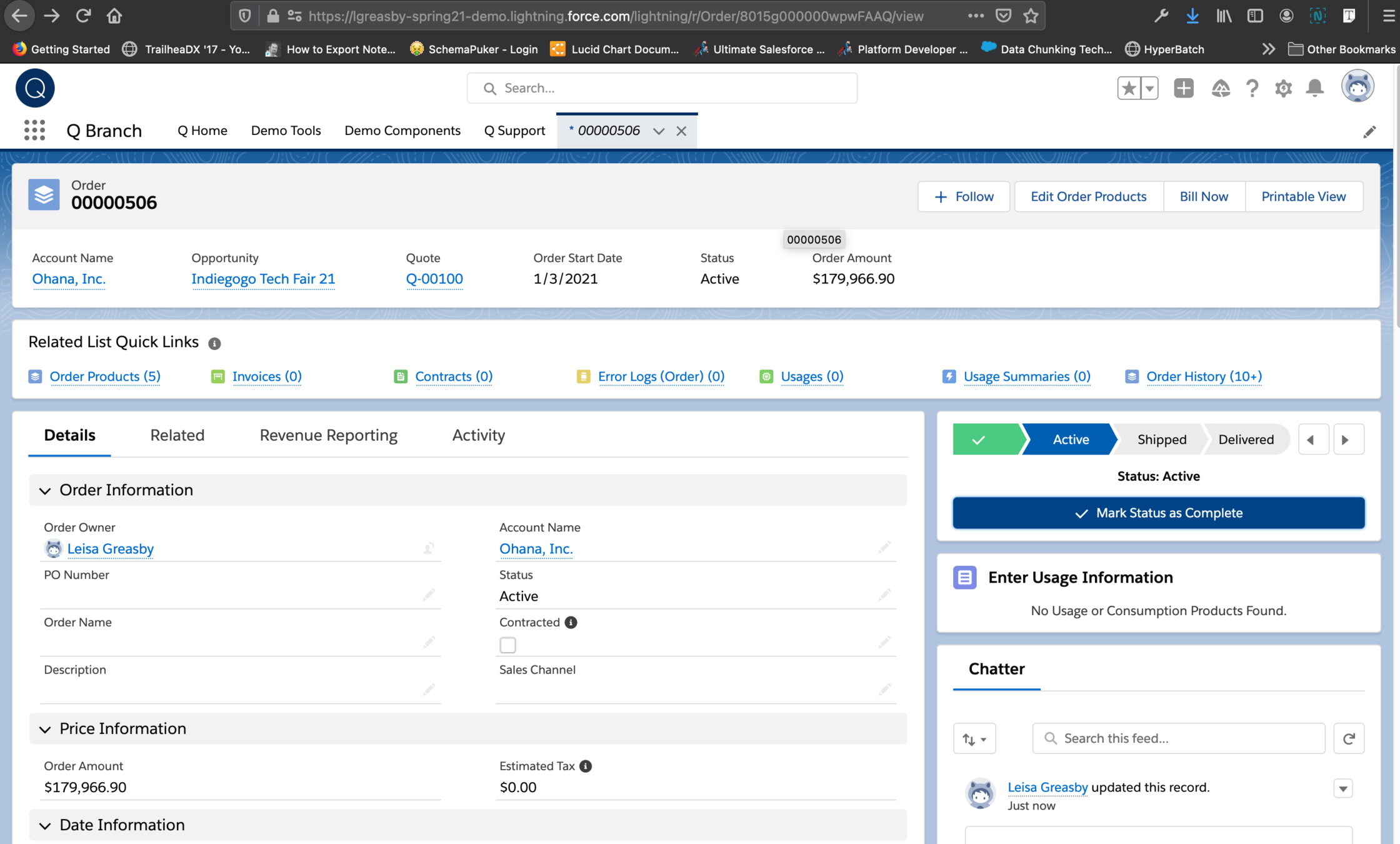Click the notifications bell icon
This screenshot has width=1400, height=844.
click(1314, 88)
